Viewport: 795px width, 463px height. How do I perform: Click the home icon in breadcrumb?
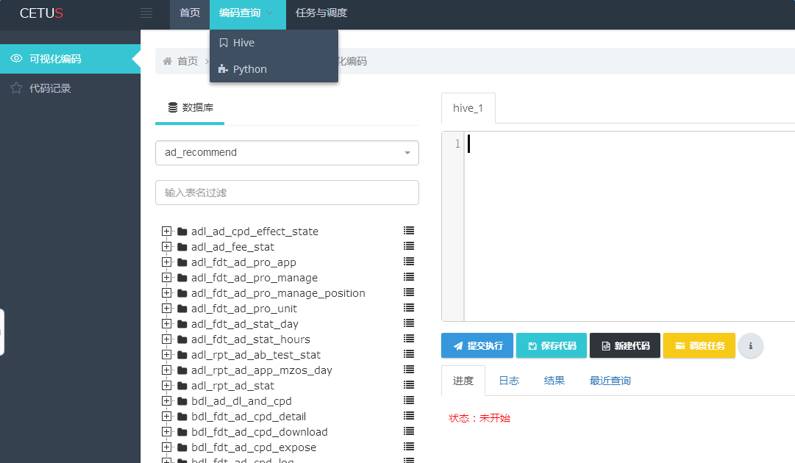pyautogui.click(x=167, y=61)
